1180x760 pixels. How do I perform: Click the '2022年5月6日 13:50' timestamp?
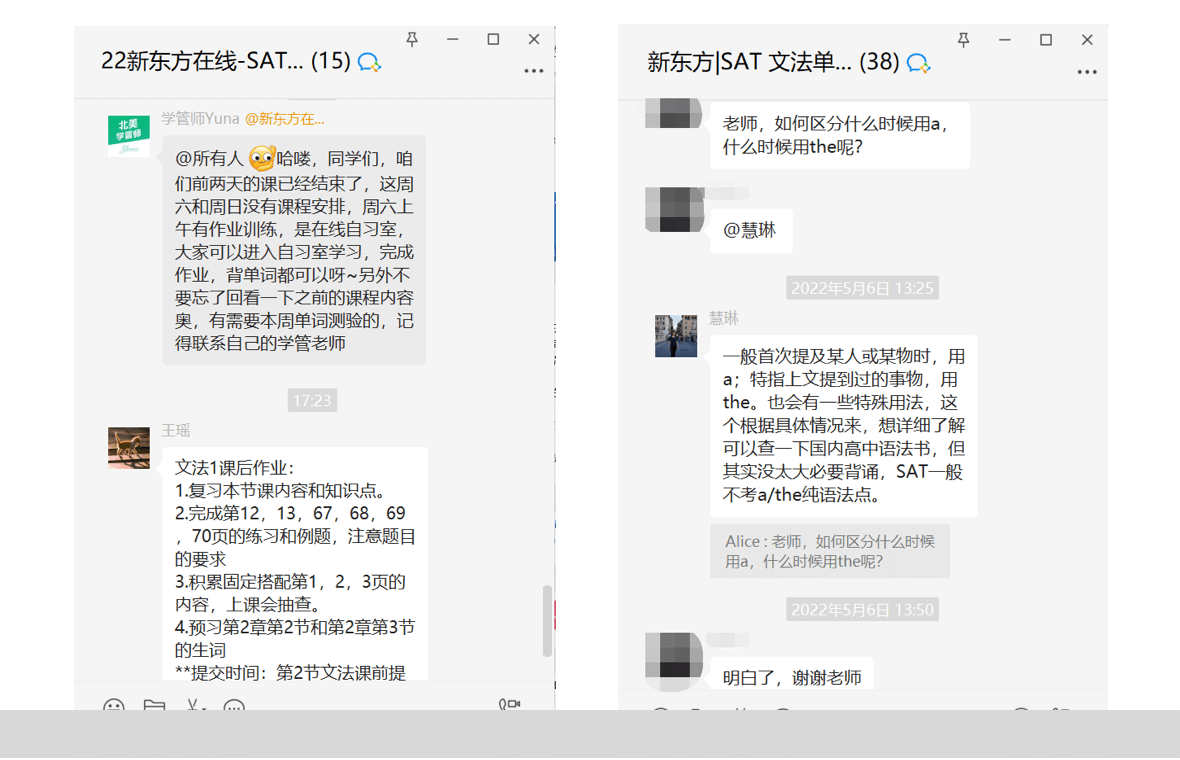pyautogui.click(x=862, y=610)
